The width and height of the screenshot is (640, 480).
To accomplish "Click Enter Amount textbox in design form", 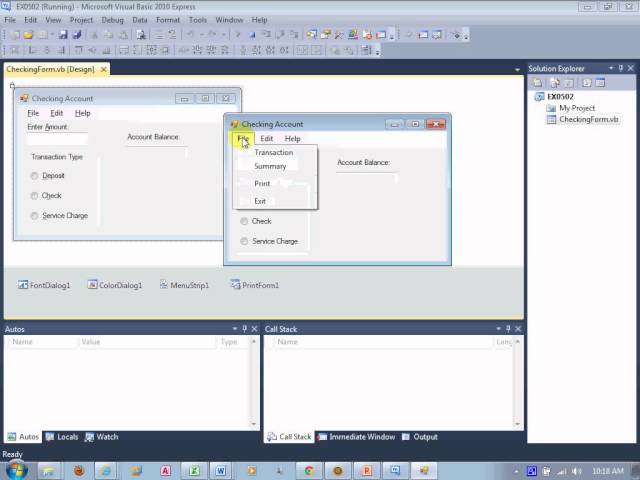I will click(x=57, y=139).
